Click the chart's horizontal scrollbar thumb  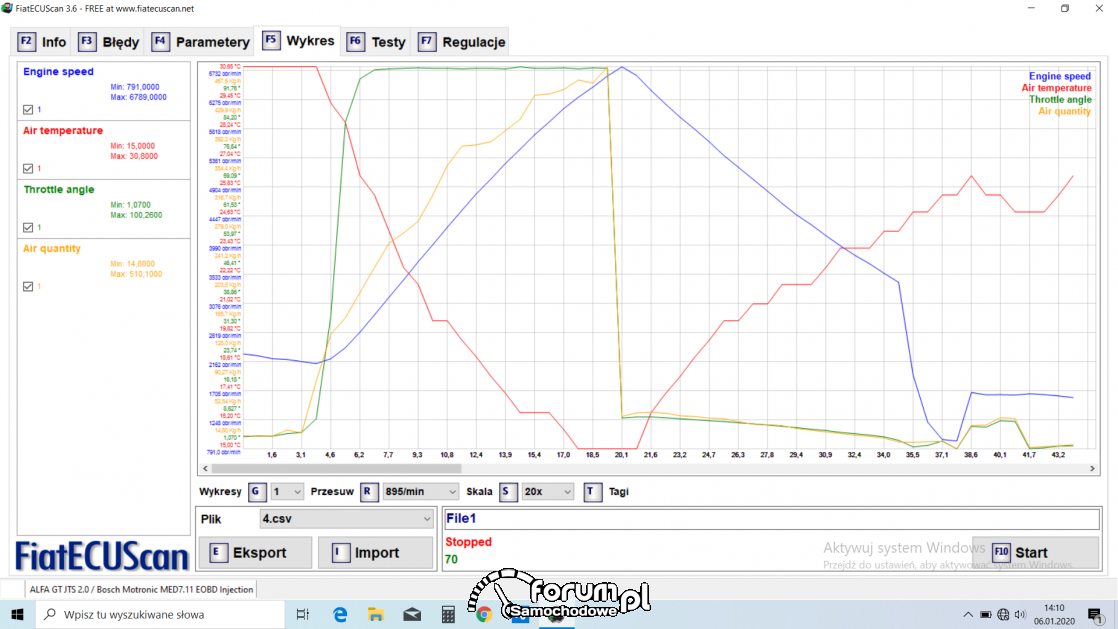[x=337, y=469]
